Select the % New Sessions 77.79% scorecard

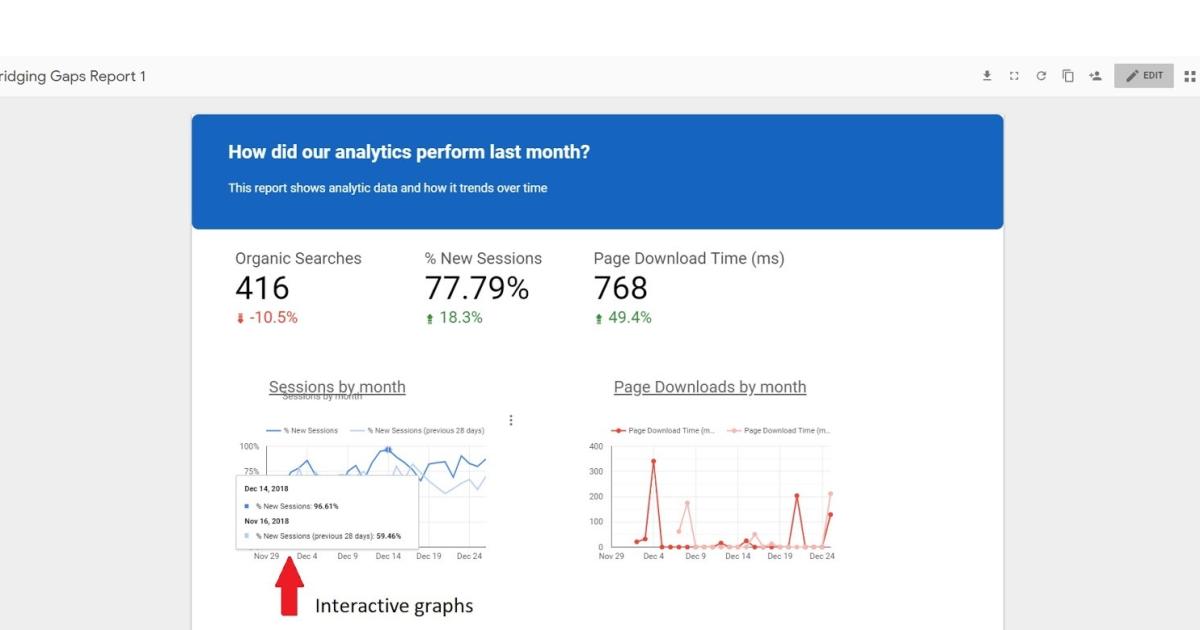[x=482, y=288]
